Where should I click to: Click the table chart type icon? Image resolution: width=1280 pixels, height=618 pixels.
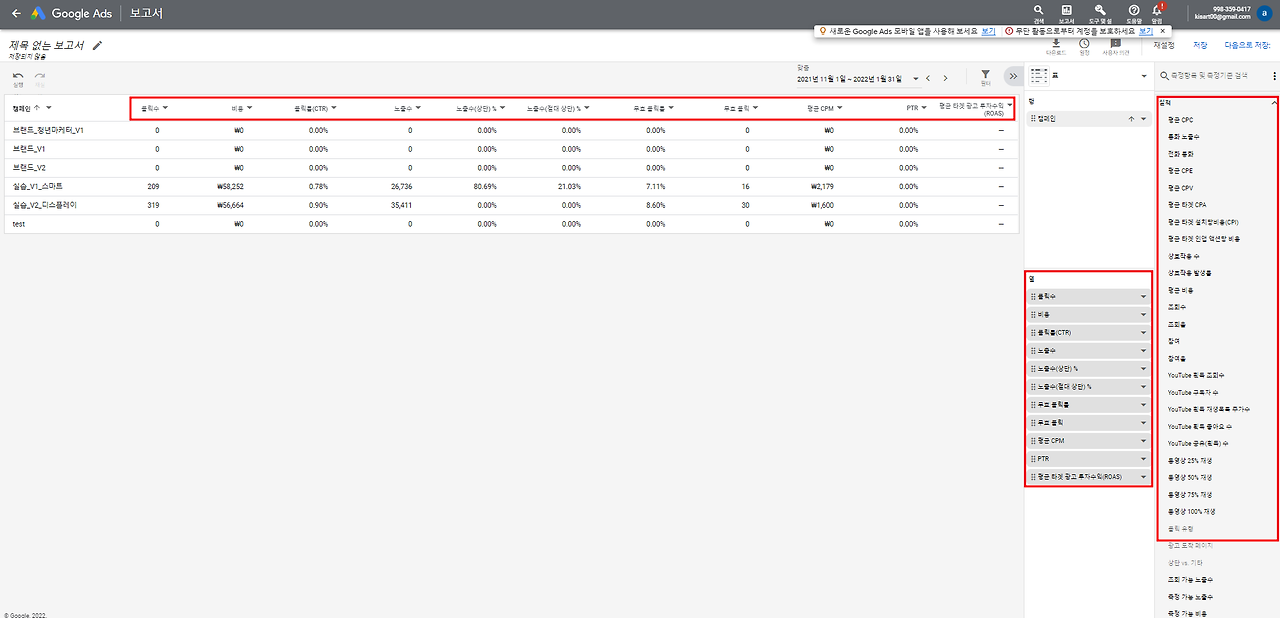point(1037,76)
